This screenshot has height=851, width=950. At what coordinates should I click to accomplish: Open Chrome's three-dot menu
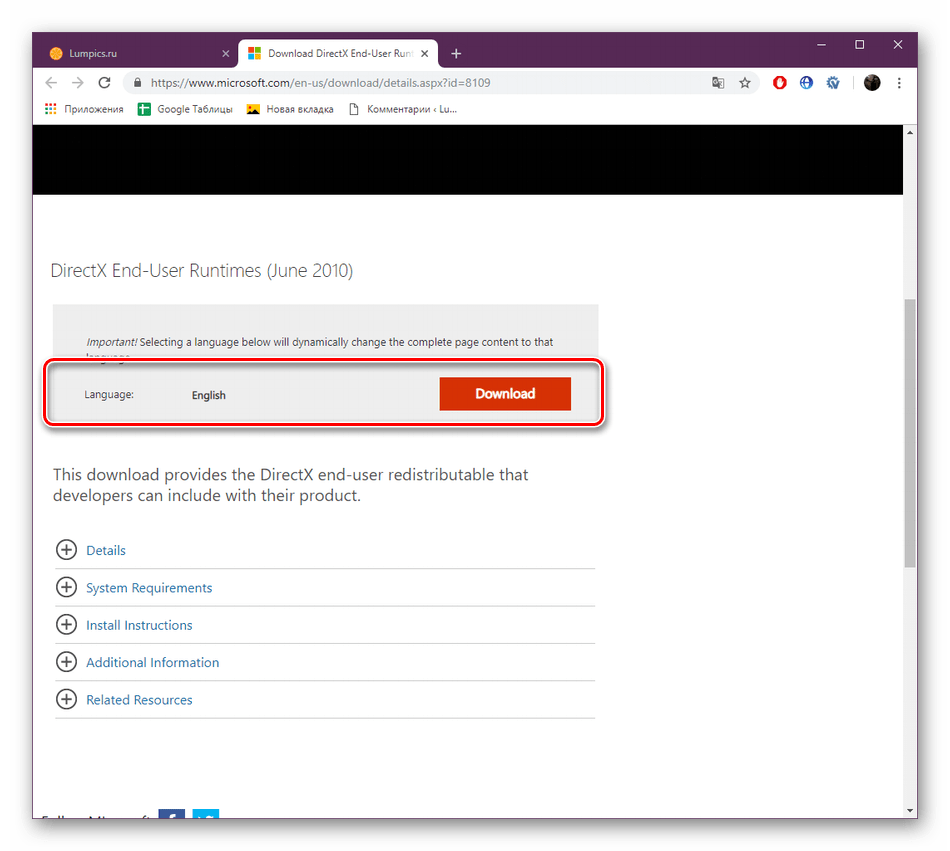pos(899,83)
